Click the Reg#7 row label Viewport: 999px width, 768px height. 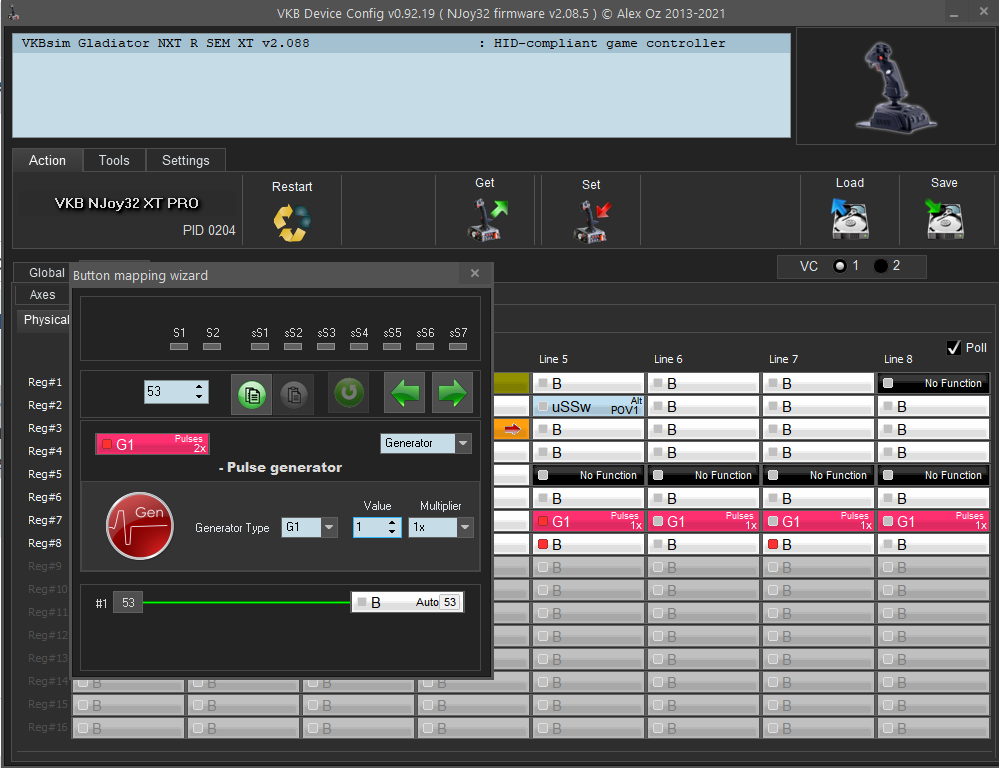pyautogui.click(x=45, y=520)
